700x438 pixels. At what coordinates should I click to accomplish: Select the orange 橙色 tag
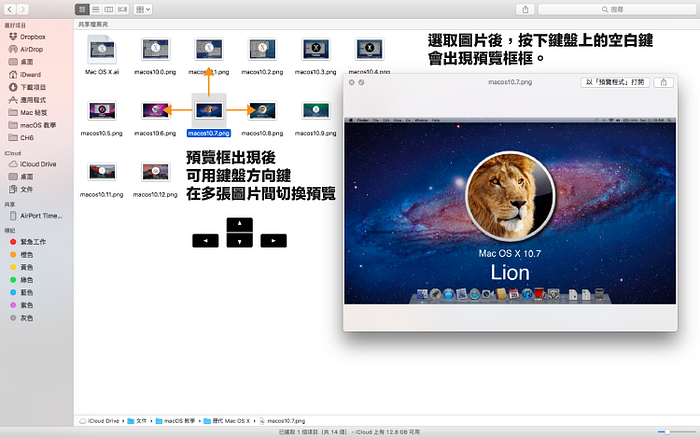click(26, 254)
